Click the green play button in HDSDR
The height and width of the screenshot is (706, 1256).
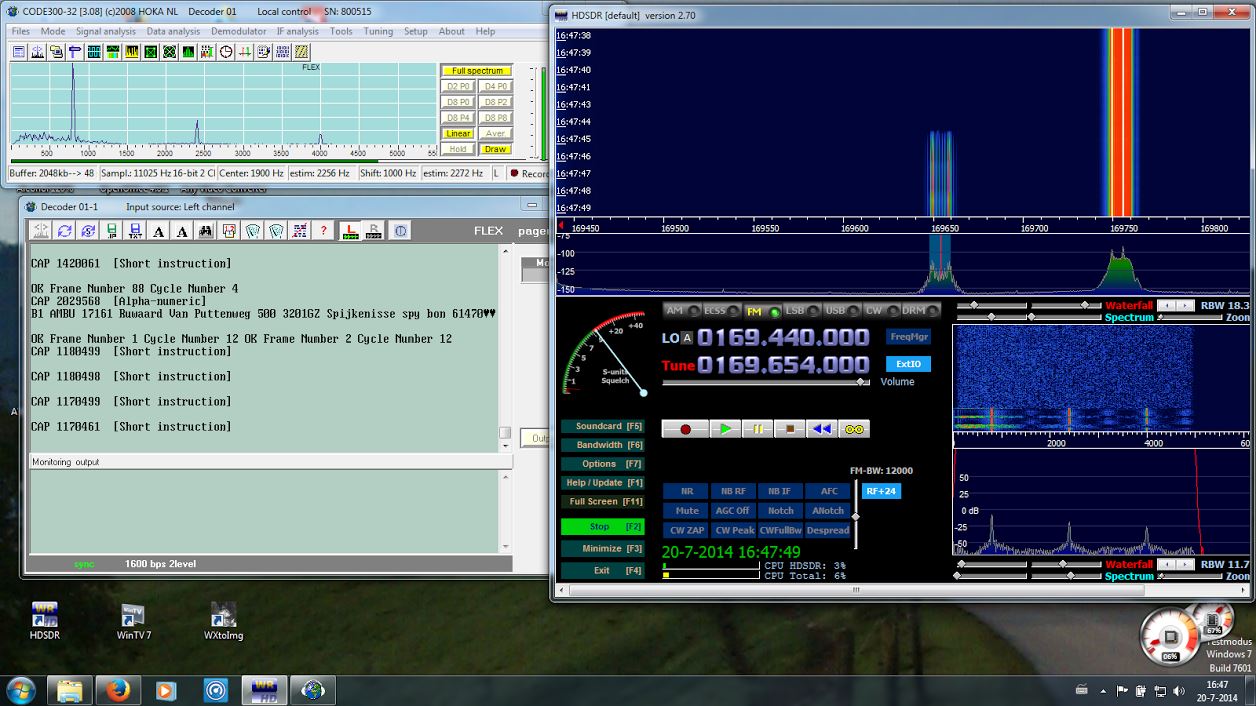(725, 429)
